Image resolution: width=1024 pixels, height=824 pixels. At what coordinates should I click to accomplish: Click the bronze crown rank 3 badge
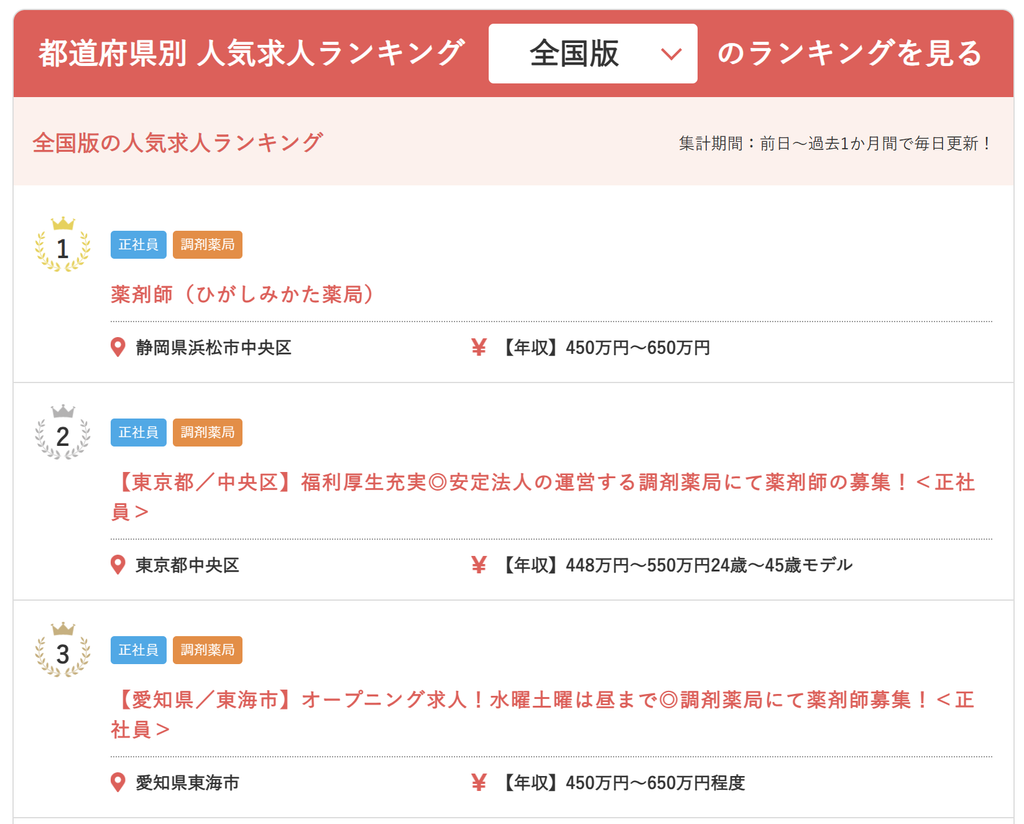63,649
